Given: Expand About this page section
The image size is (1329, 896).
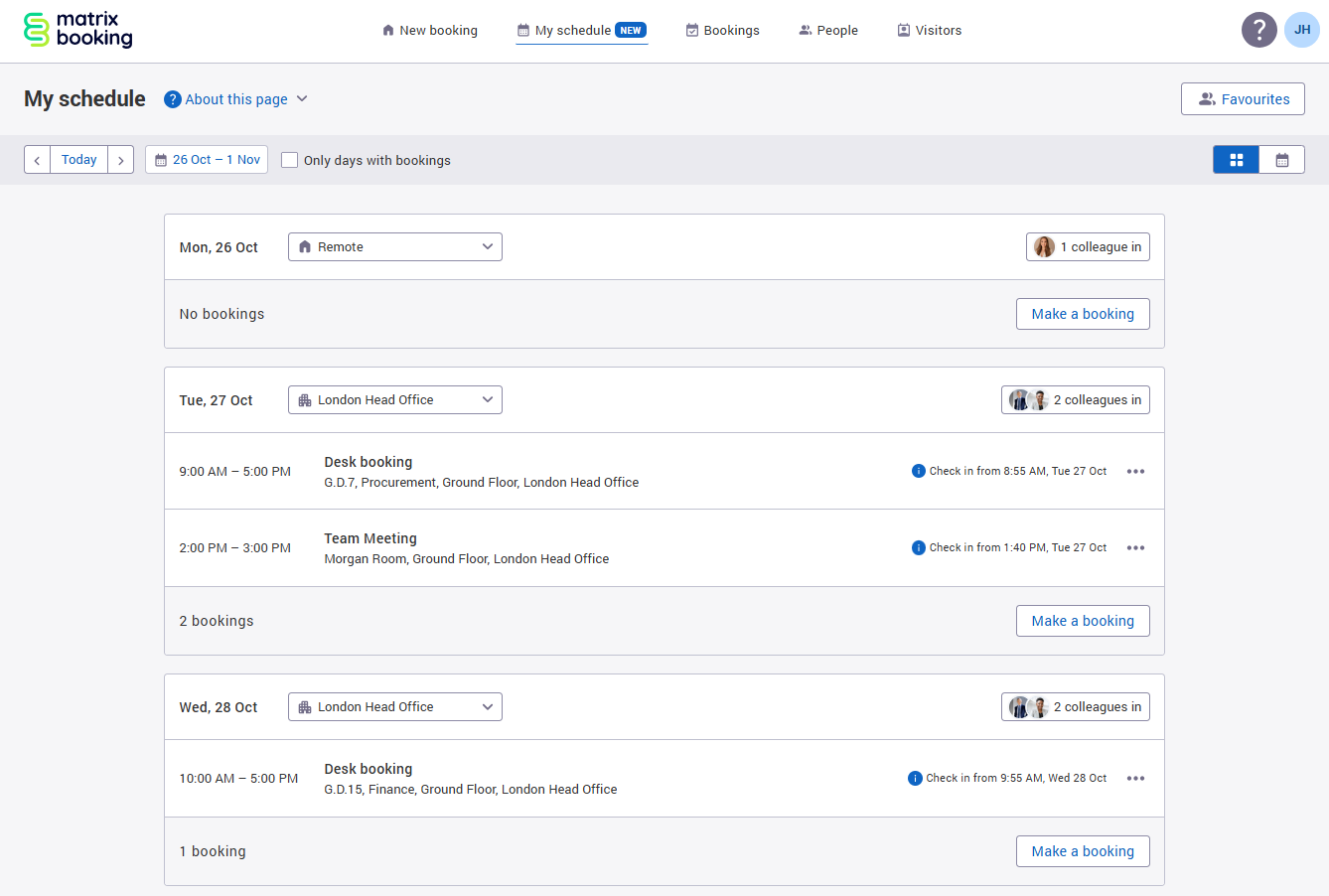Looking at the screenshot, I should (236, 99).
